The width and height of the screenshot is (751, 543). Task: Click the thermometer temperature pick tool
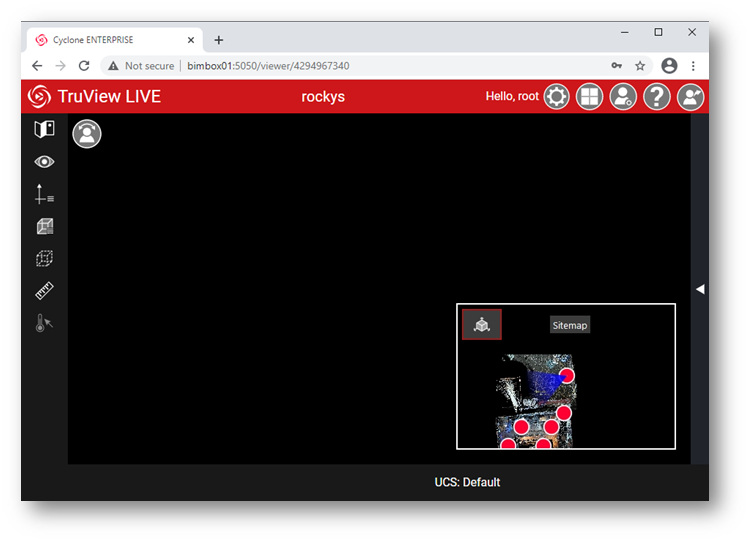coord(44,323)
